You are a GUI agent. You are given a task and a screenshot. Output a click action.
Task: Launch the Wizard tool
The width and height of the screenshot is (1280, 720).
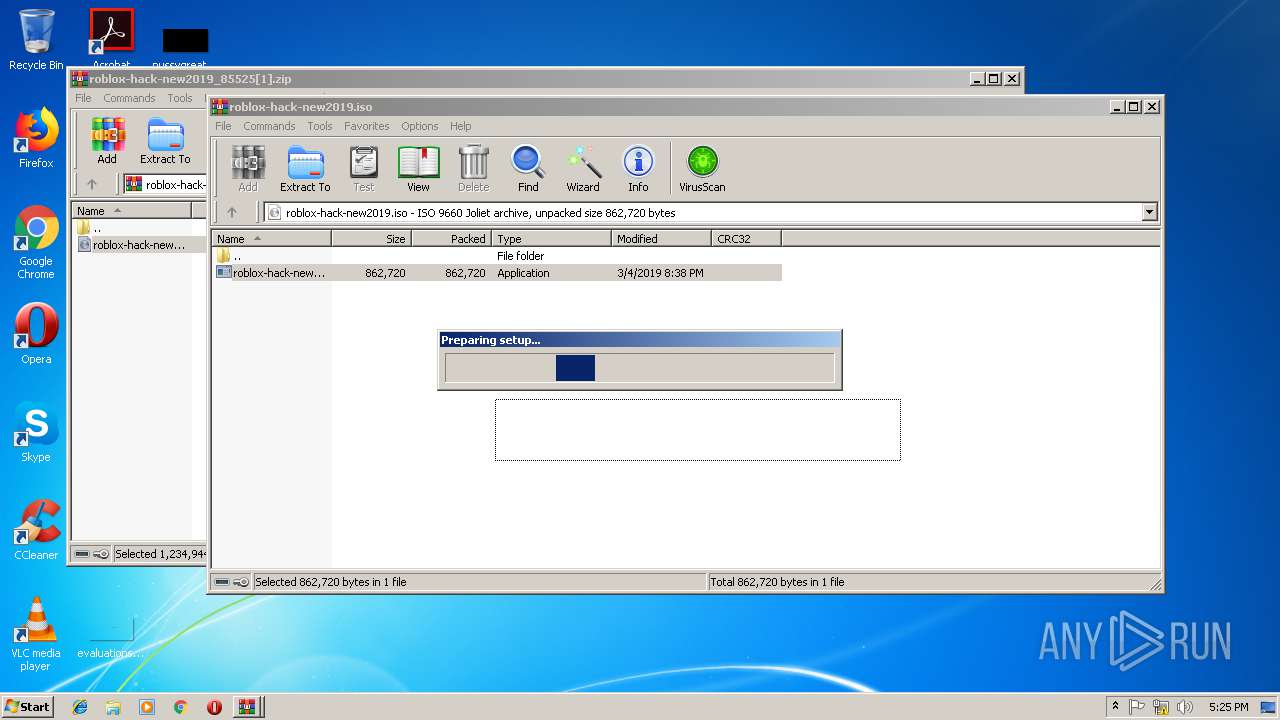[x=583, y=168]
